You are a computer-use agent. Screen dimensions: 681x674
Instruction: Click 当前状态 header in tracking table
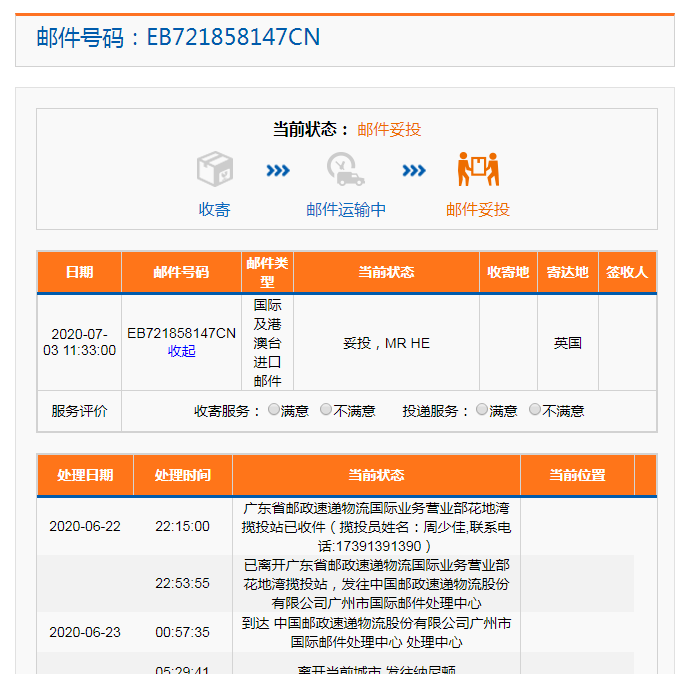pos(377,475)
